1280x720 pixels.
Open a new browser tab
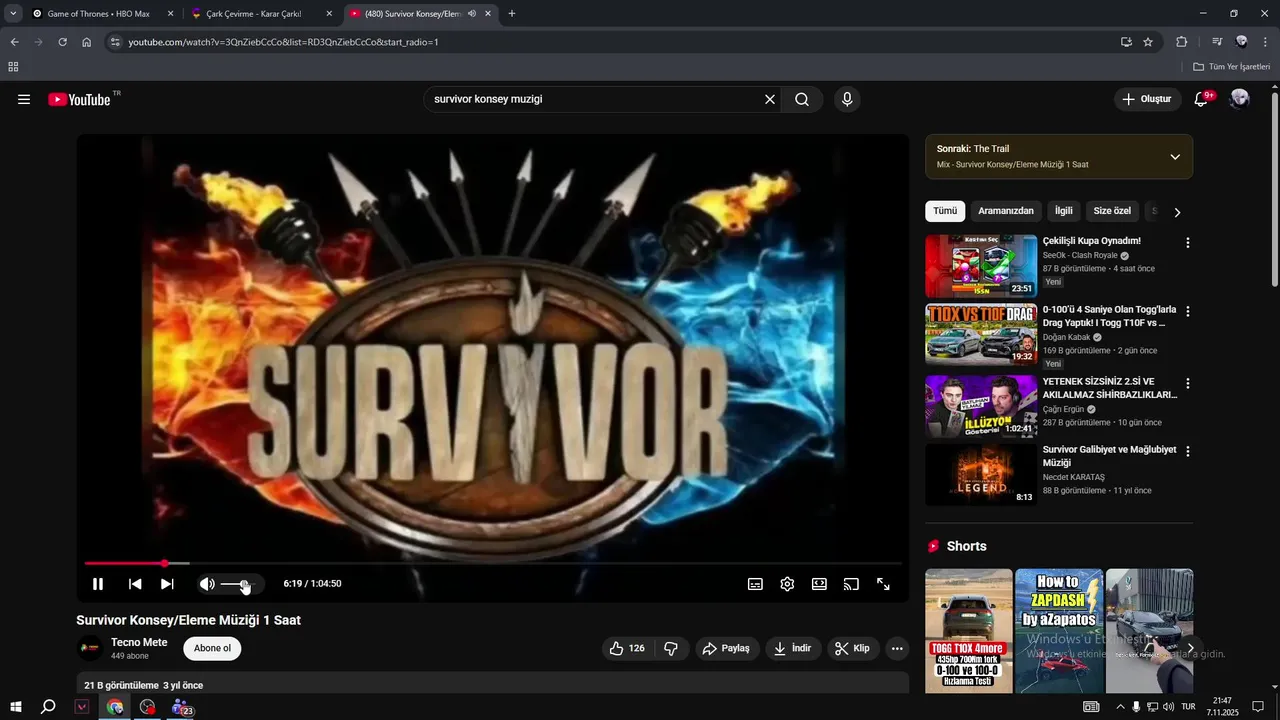click(512, 14)
